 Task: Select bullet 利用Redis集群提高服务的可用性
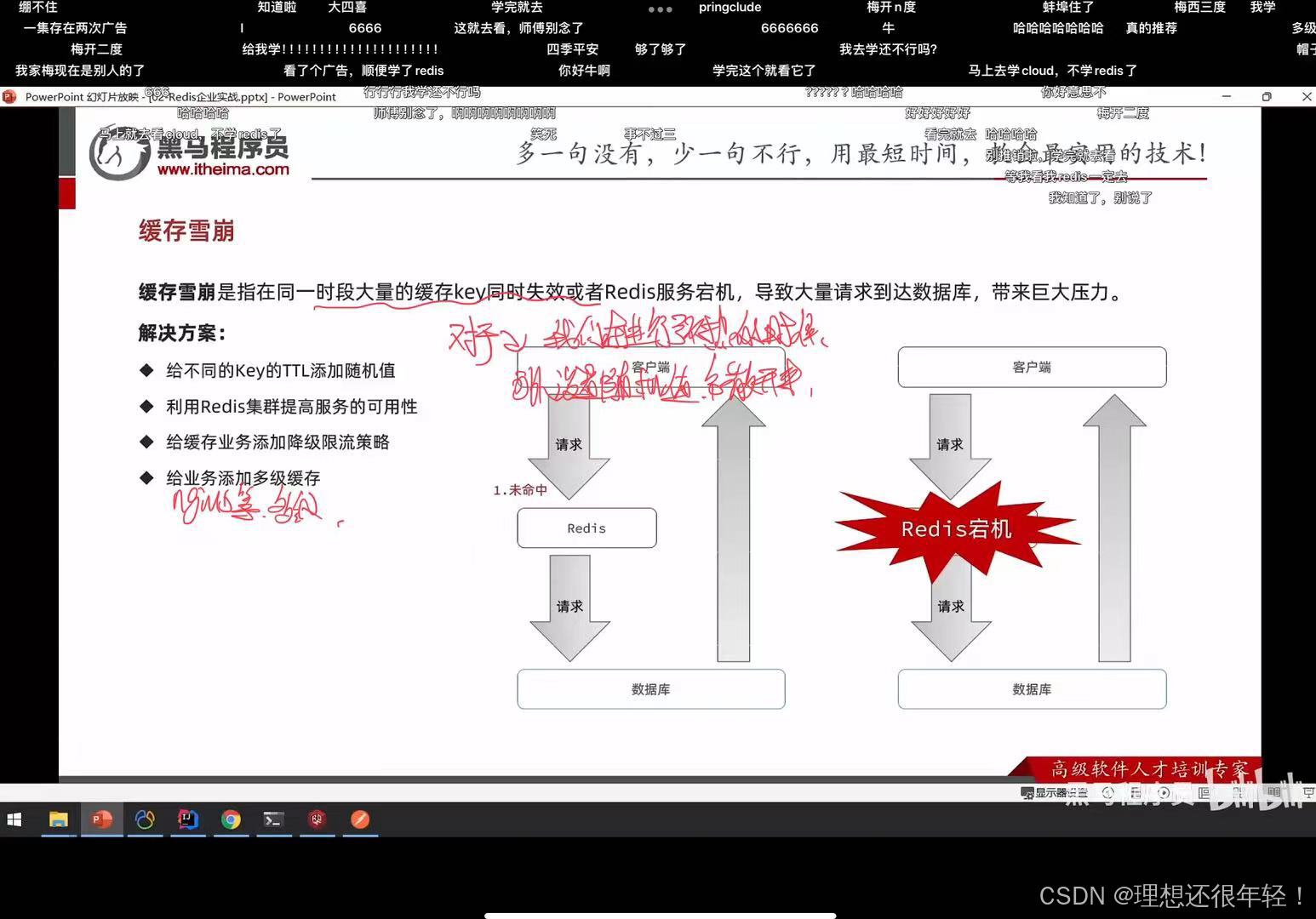coord(291,407)
